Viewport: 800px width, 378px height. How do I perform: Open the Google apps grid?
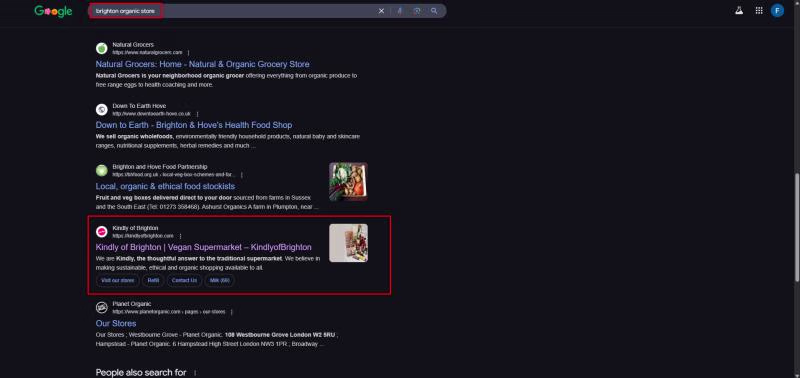point(759,11)
